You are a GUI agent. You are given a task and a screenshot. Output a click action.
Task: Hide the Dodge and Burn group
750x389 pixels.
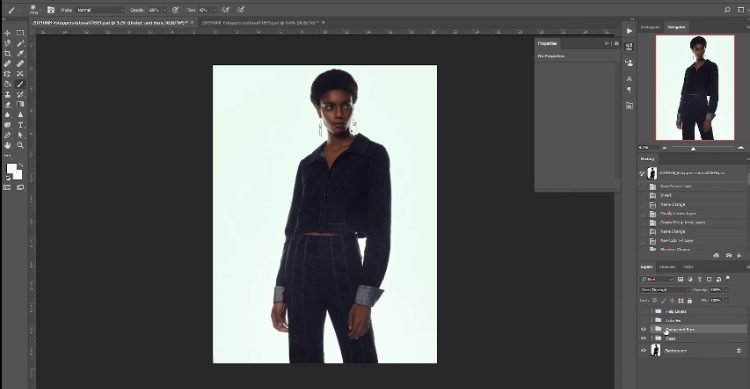[643, 329]
